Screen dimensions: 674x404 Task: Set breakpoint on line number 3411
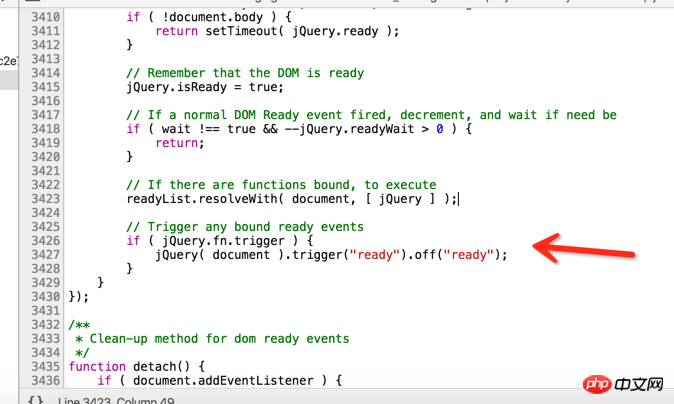[46, 31]
